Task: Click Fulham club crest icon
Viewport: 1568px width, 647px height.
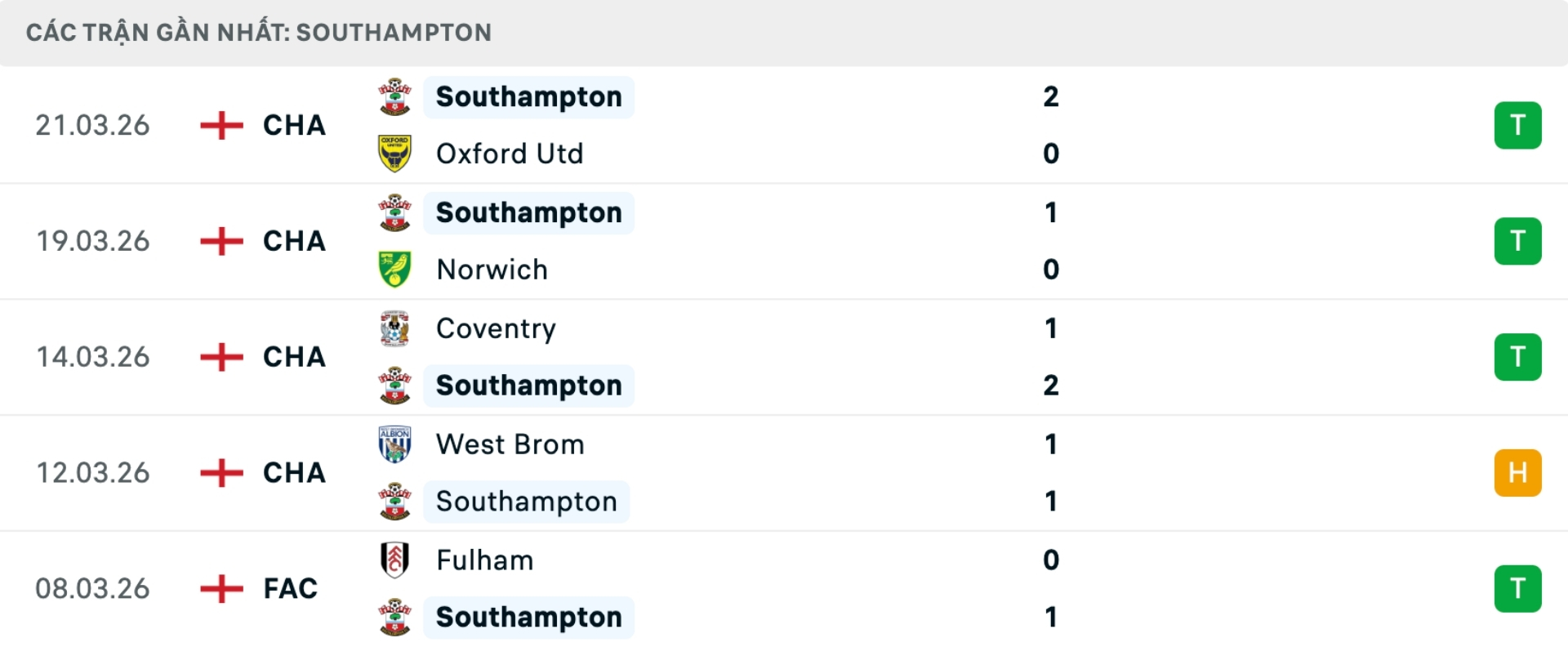Action: pos(394,560)
